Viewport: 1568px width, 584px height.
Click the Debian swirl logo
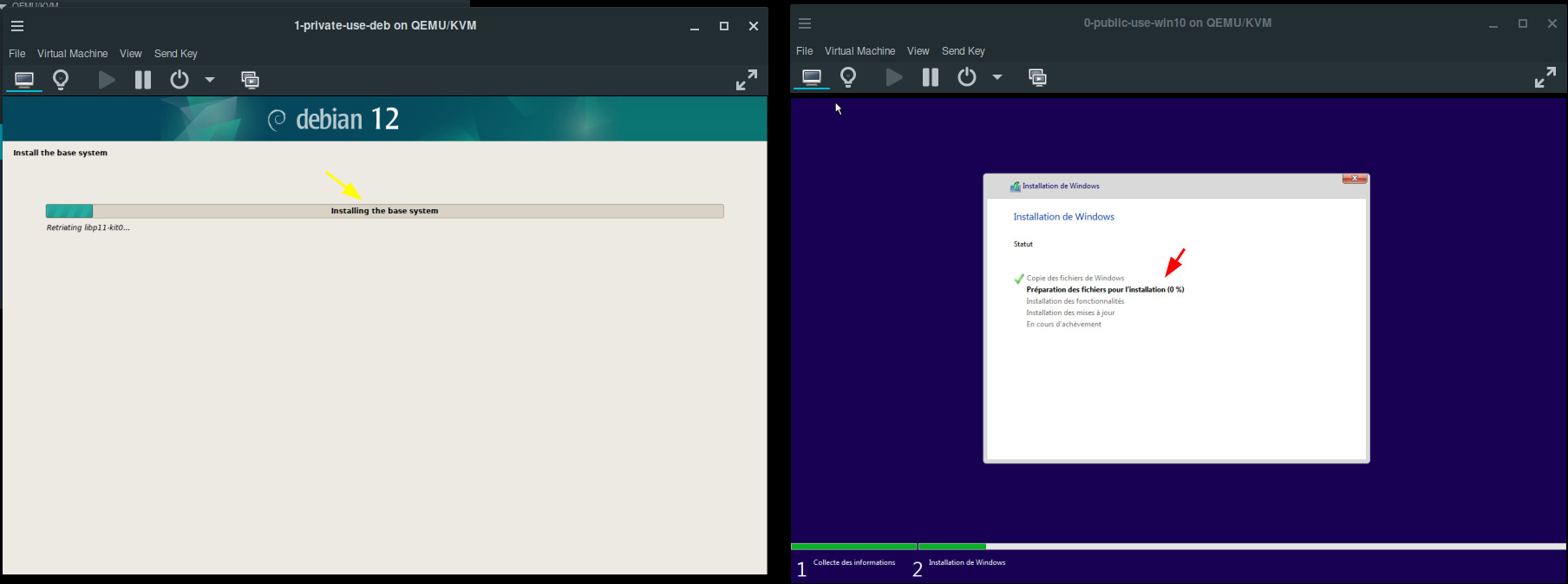277,120
